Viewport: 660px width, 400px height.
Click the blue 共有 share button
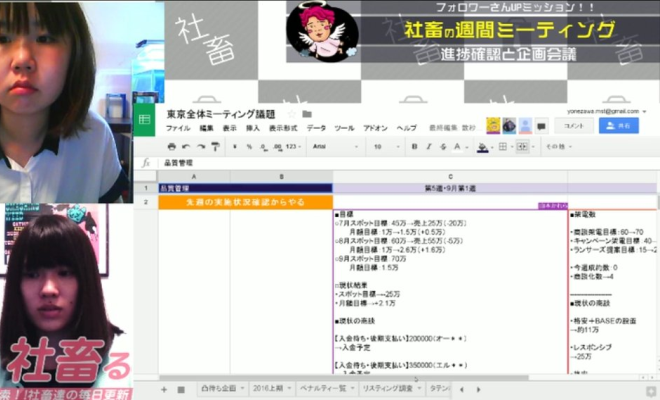tap(618, 125)
